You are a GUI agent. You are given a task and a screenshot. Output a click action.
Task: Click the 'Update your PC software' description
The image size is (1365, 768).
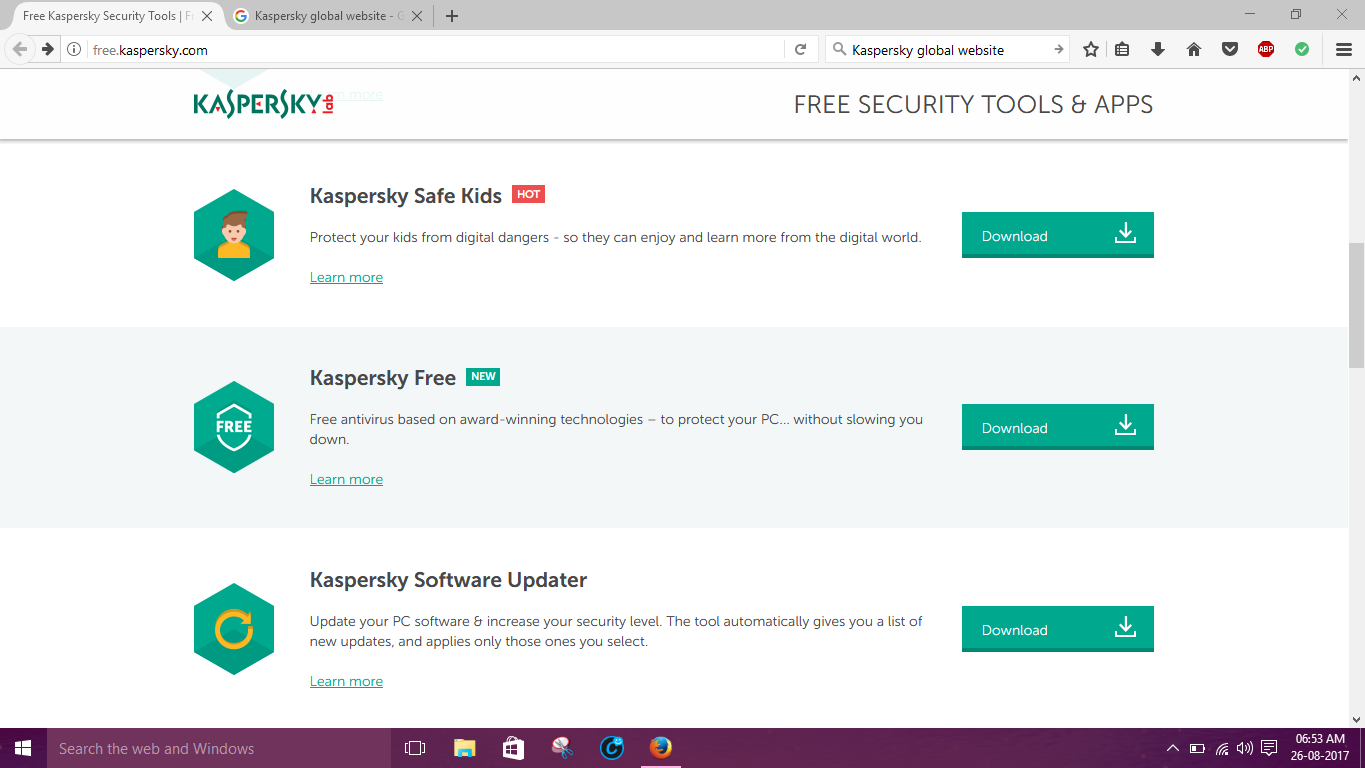616,631
